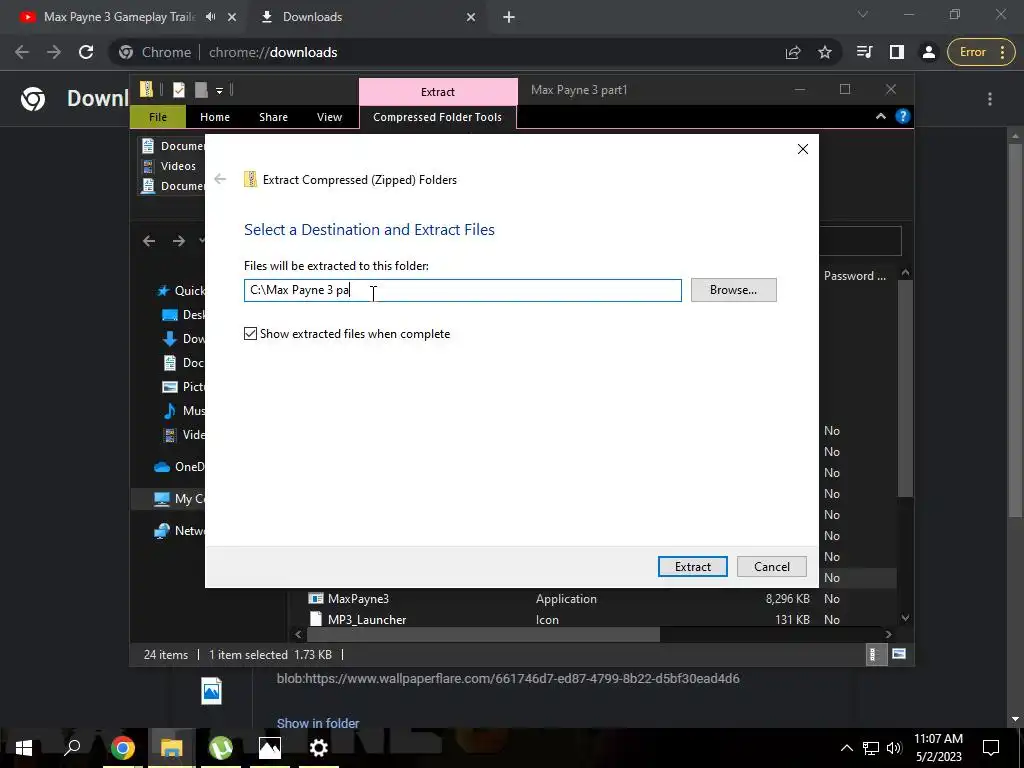
Task: Click the Chrome share page icon
Action: [793, 52]
